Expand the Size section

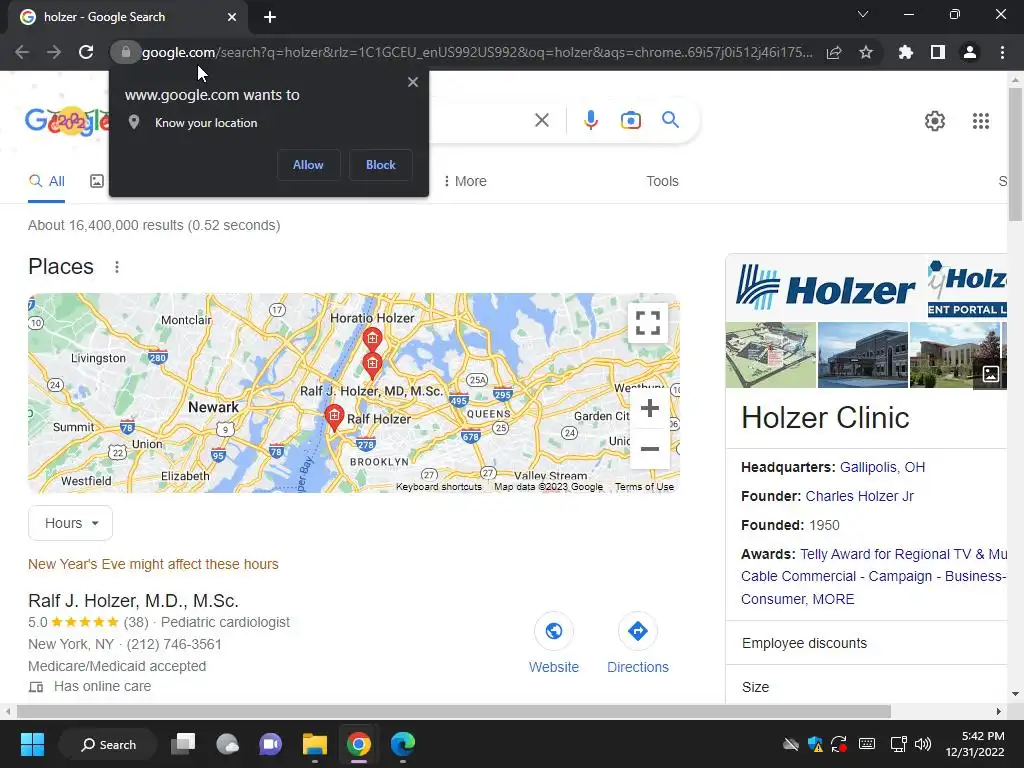(x=867, y=686)
